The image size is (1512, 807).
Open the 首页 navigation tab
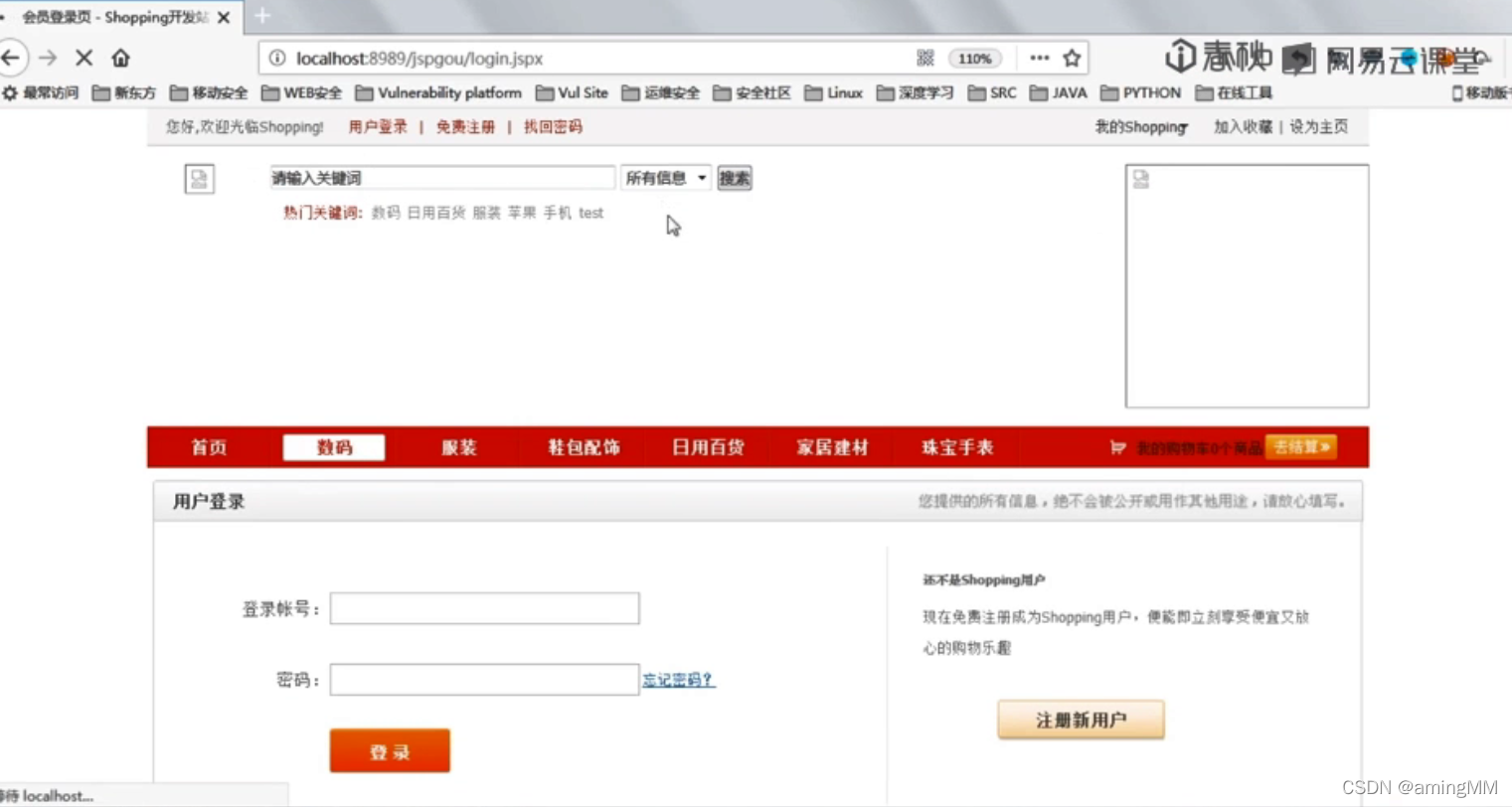pyautogui.click(x=209, y=447)
